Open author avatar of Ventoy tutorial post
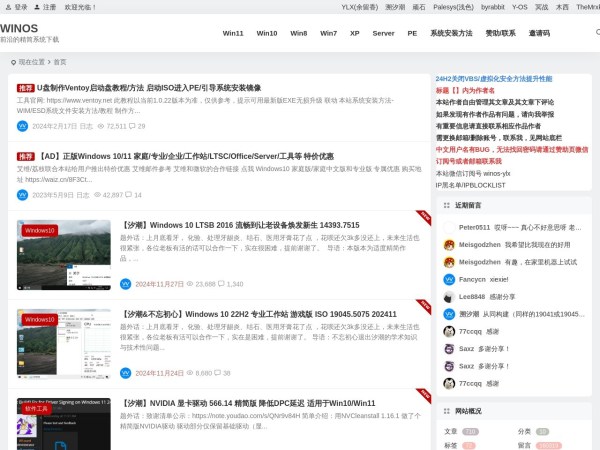 (x=22, y=126)
